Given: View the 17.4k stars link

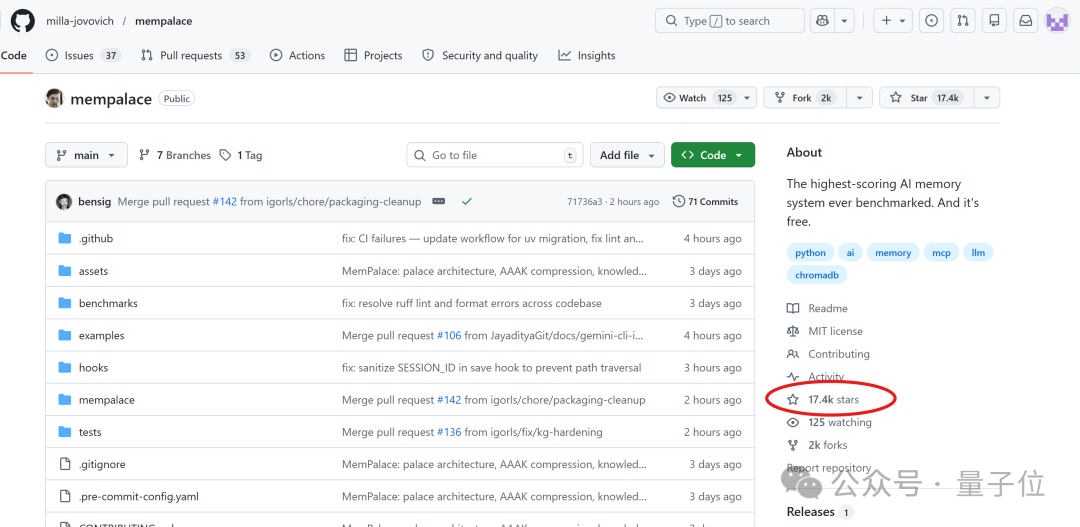Looking at the screenshot, I should pos(823,400).
